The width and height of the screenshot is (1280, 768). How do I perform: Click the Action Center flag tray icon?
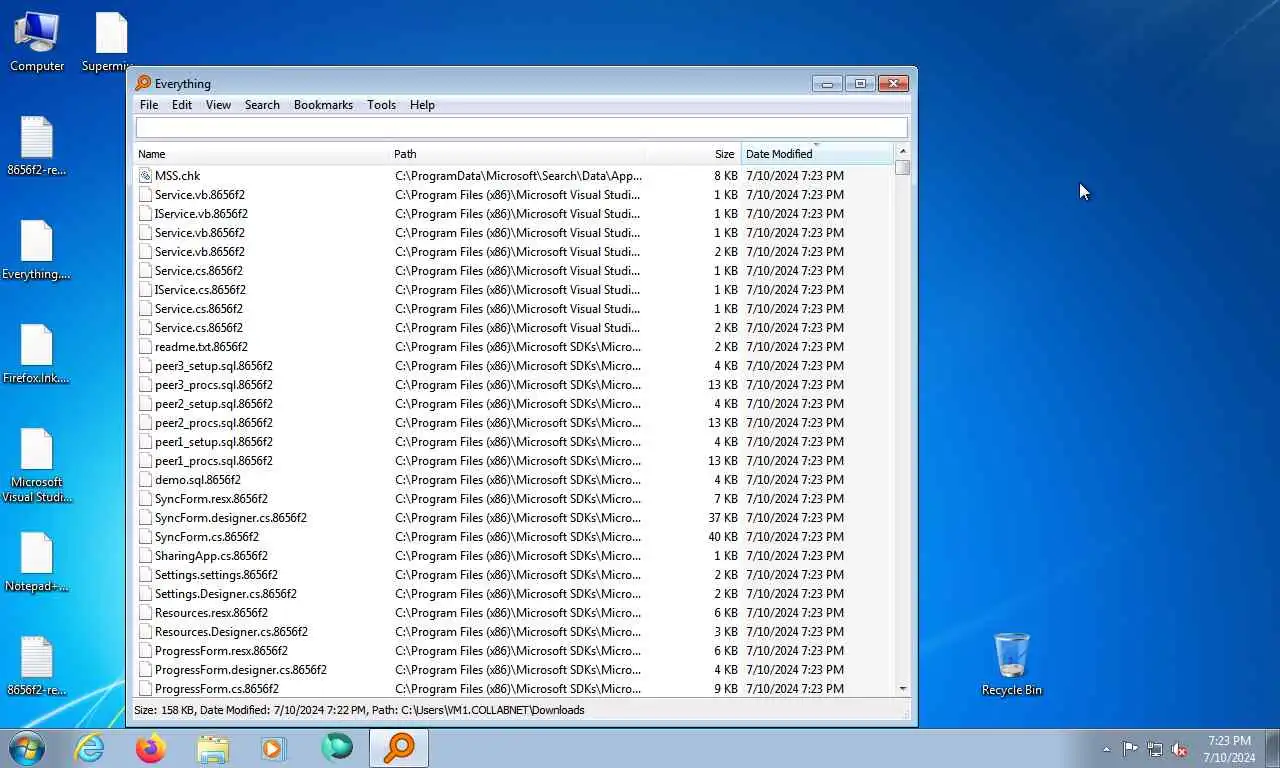1130,749
